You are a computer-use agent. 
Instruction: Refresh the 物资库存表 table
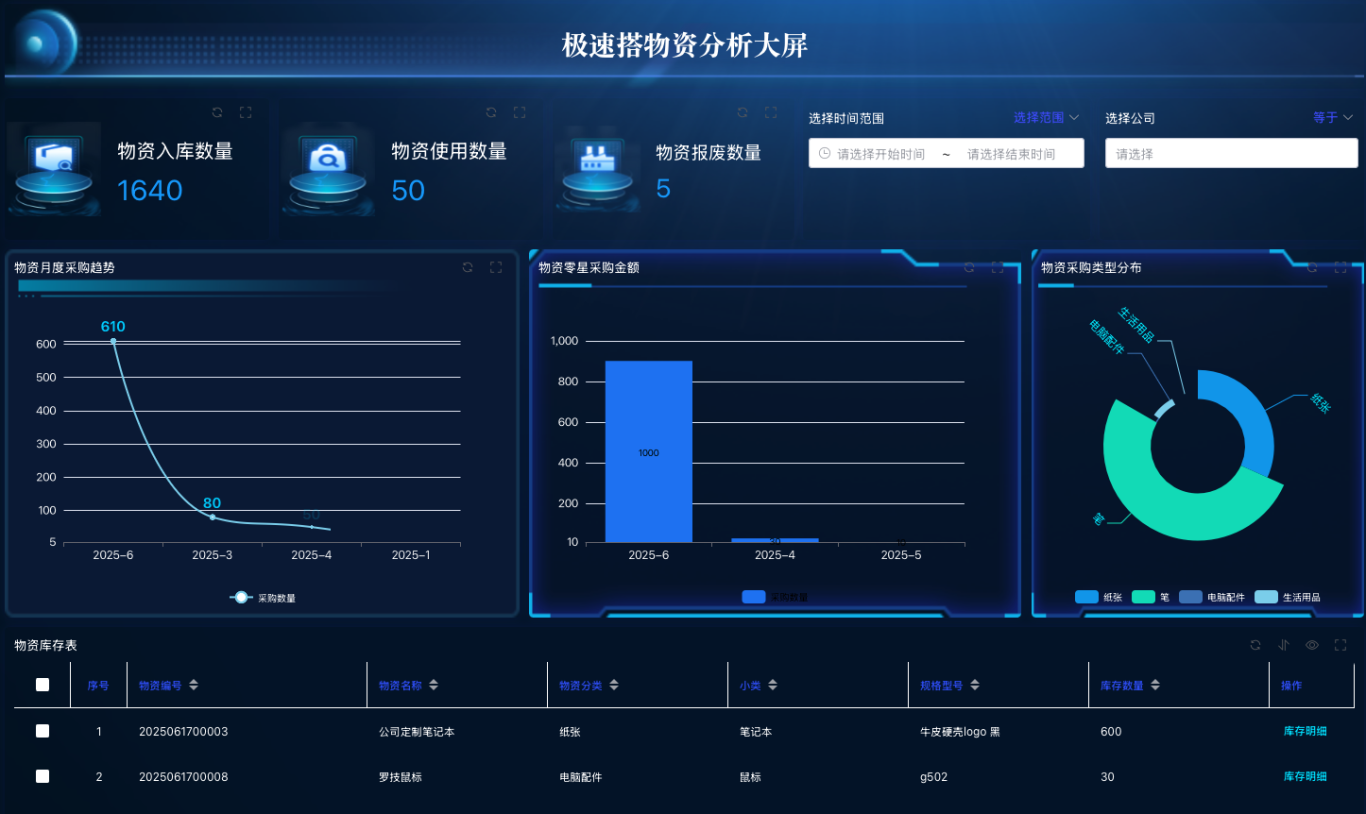(1255, 645)
